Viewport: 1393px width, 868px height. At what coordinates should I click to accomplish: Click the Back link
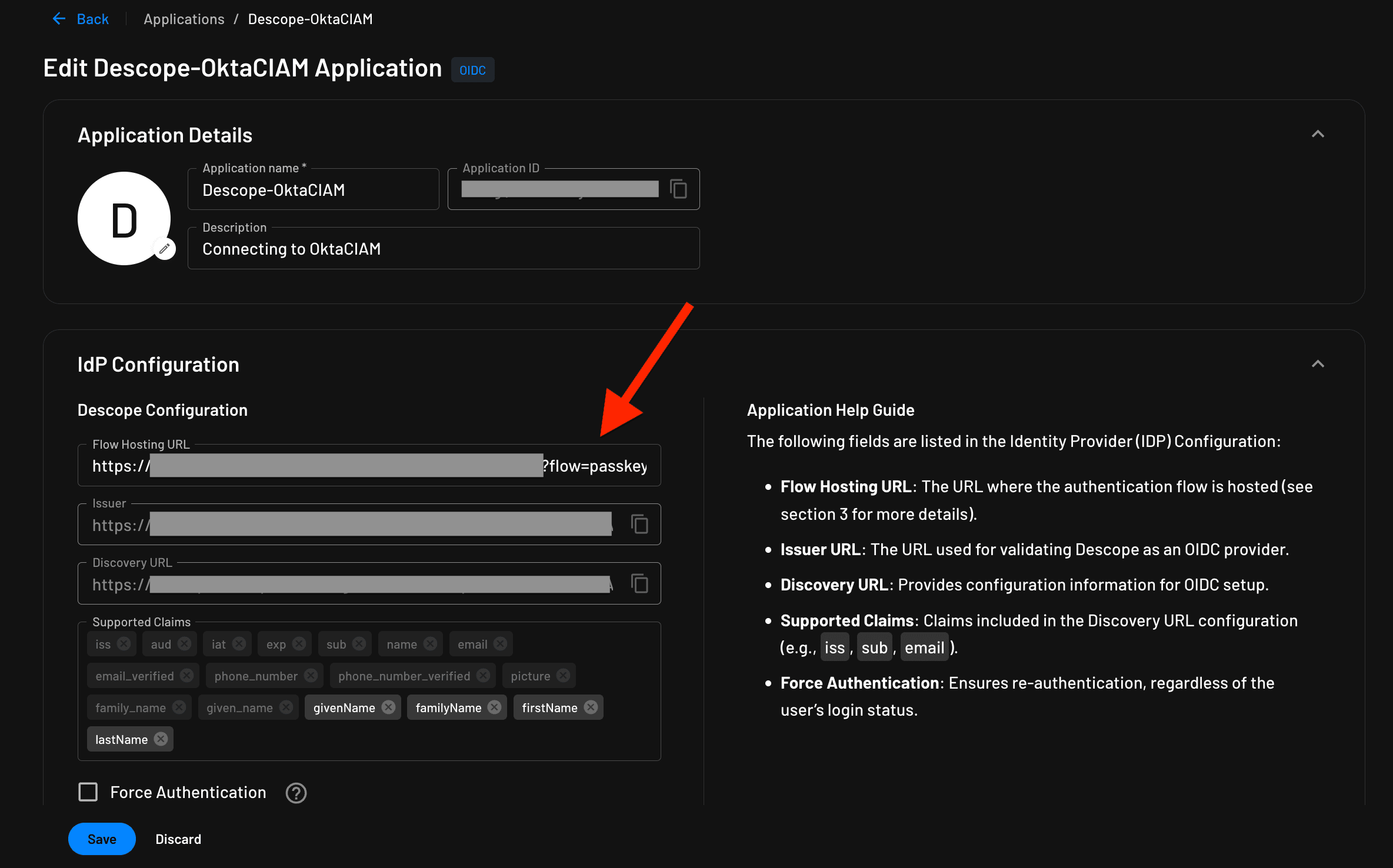[94, 18]
